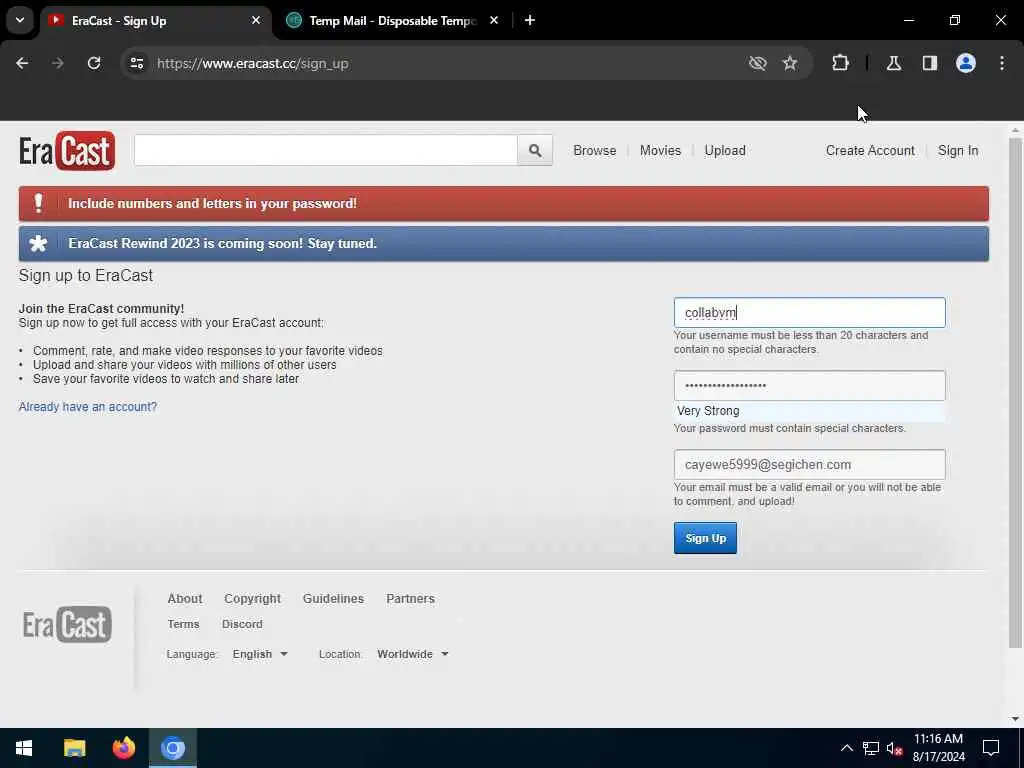Click Create Account in the header
Image resolution: width=1024 pixels, height=768 pixels.
pos(870,151)
